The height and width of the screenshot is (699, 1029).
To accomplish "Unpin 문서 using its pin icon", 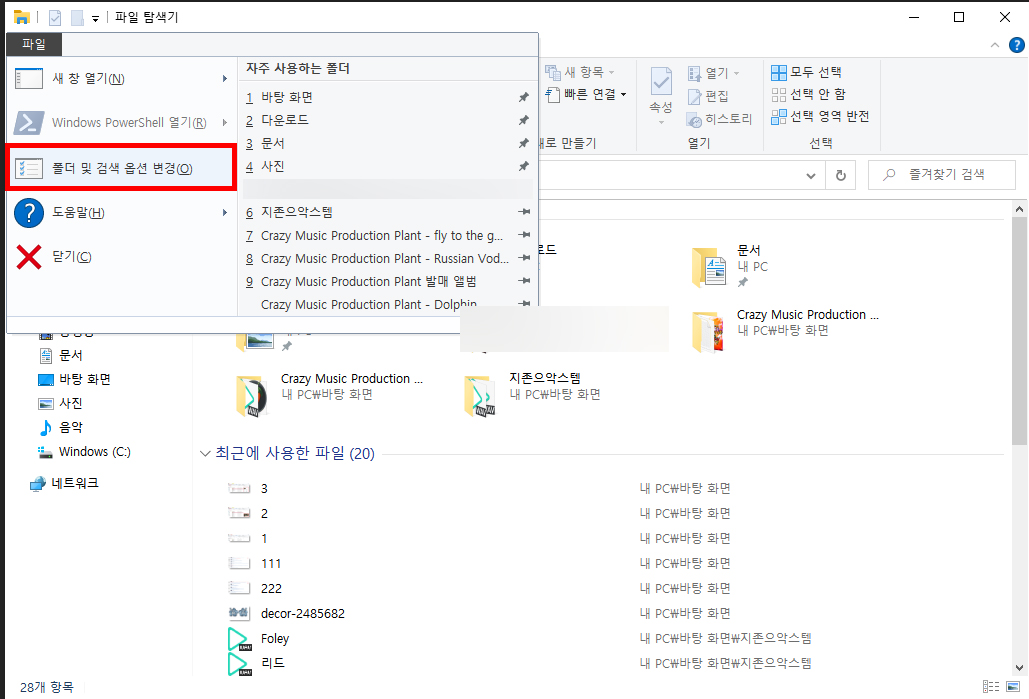I will pos(524,143).
